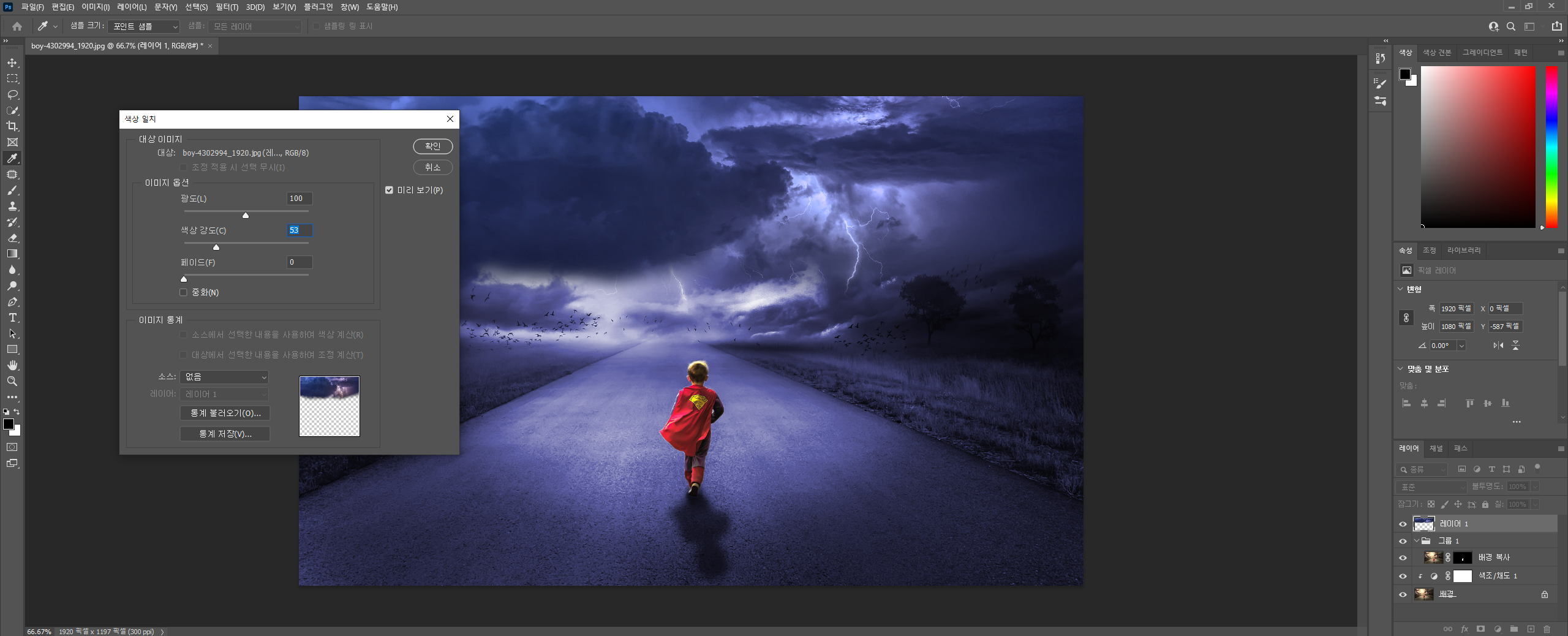
Task: Click the lock all padlock icon
Action: click(x=1485, y=504)
